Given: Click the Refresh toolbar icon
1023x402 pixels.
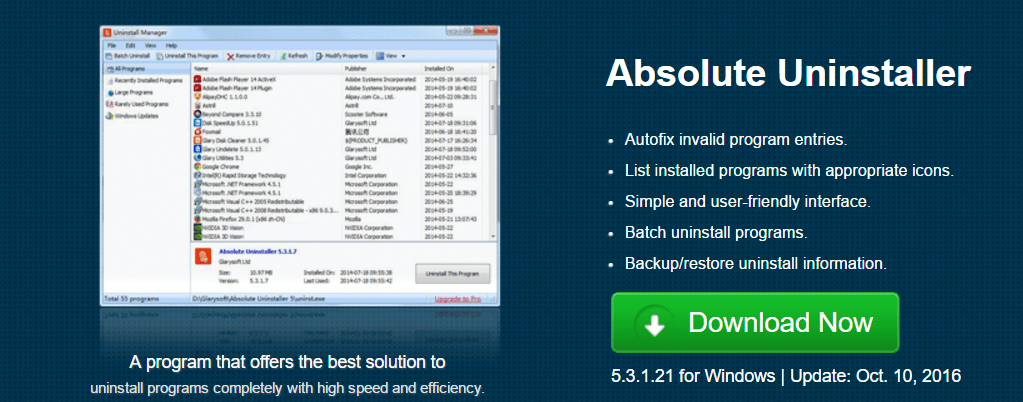Looking at the screenshot, I should coord(284,56).
